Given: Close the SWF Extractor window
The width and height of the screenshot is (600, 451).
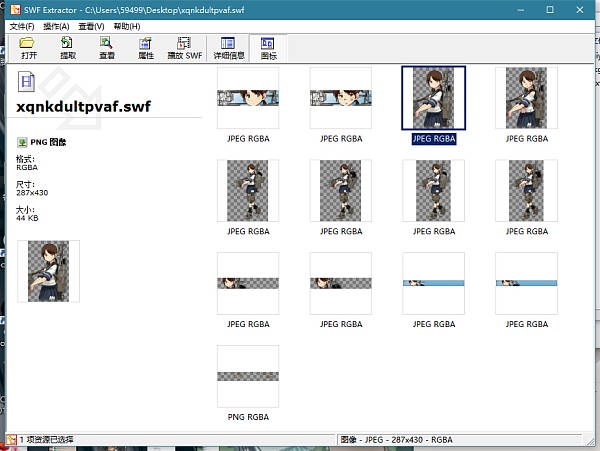Looking at the screenshot, I should click(580, 10).
